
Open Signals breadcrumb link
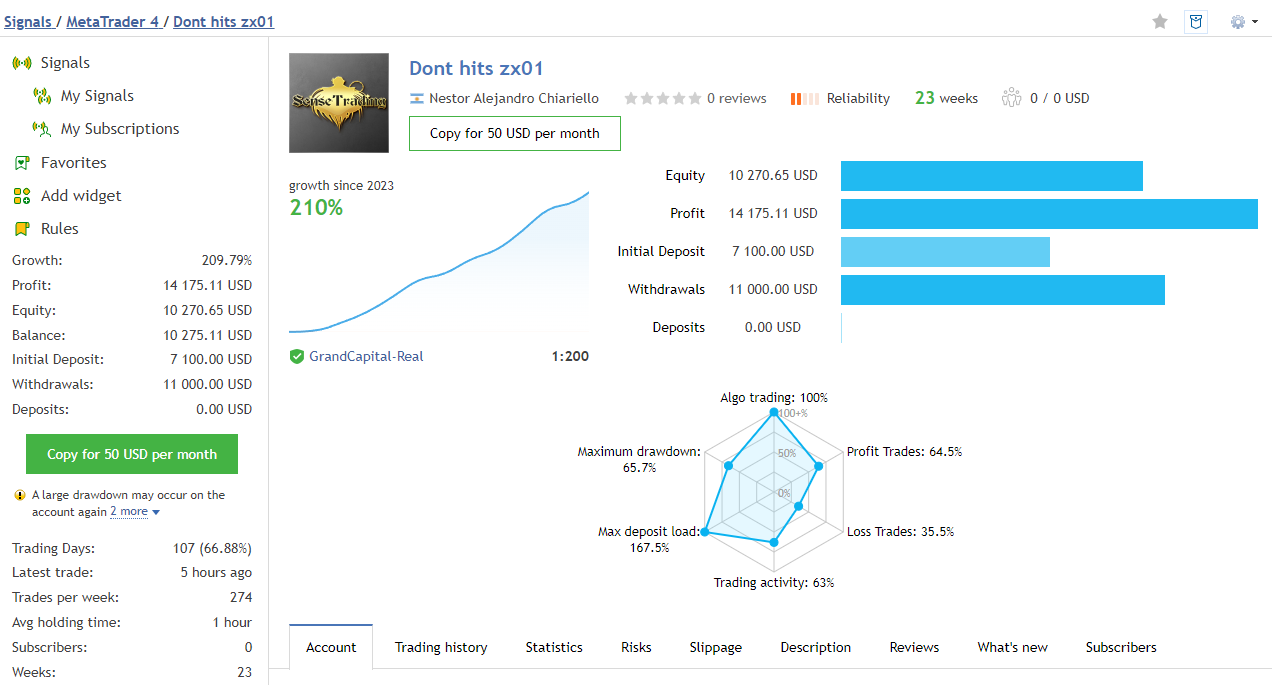click(28, 21)
